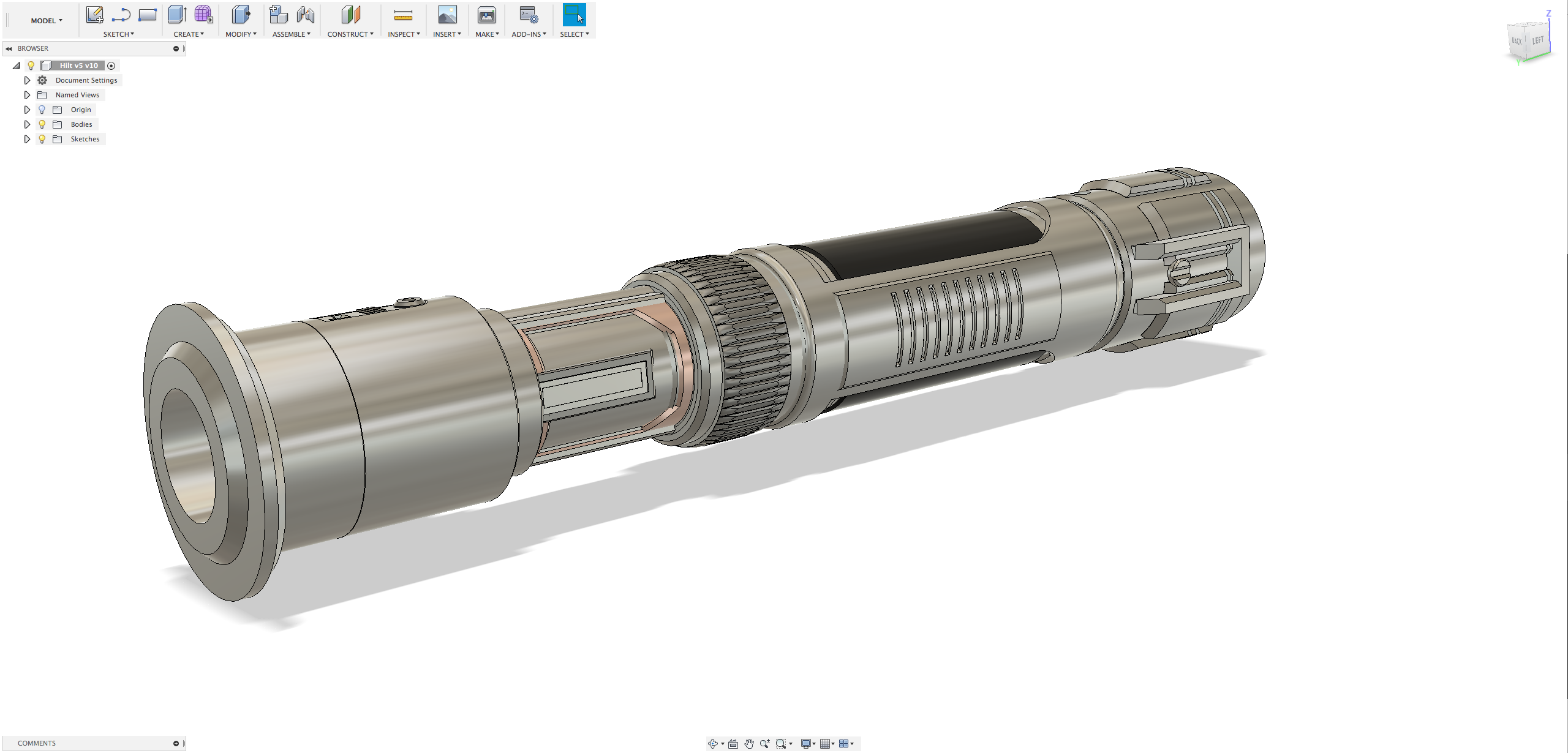Viewport: 1568px width, 753px height.
Task: Click the New Component assemble icon
Action: 279,15
